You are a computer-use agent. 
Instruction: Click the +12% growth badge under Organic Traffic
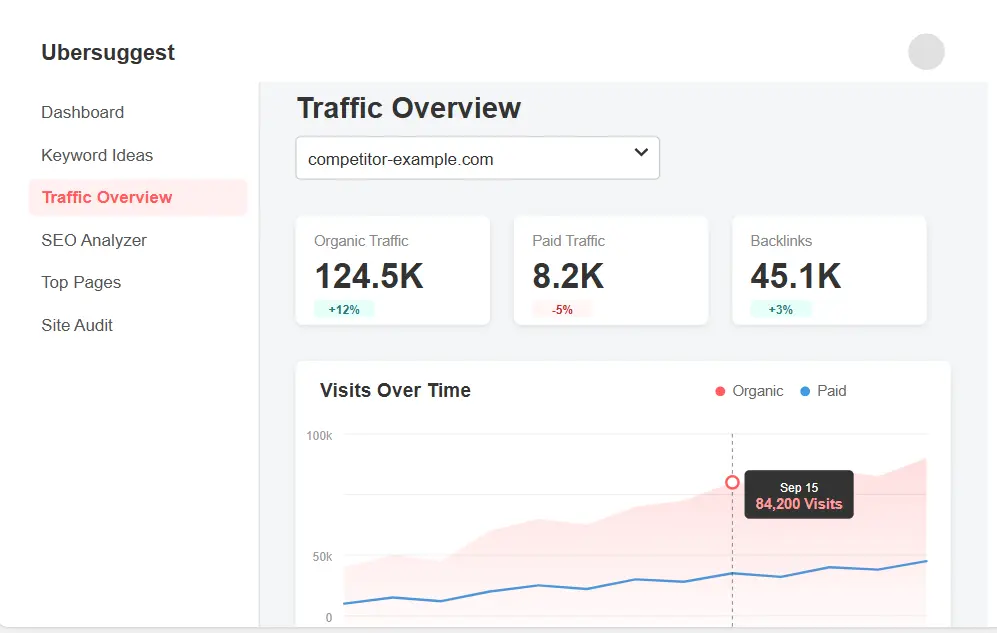[343, 309]
